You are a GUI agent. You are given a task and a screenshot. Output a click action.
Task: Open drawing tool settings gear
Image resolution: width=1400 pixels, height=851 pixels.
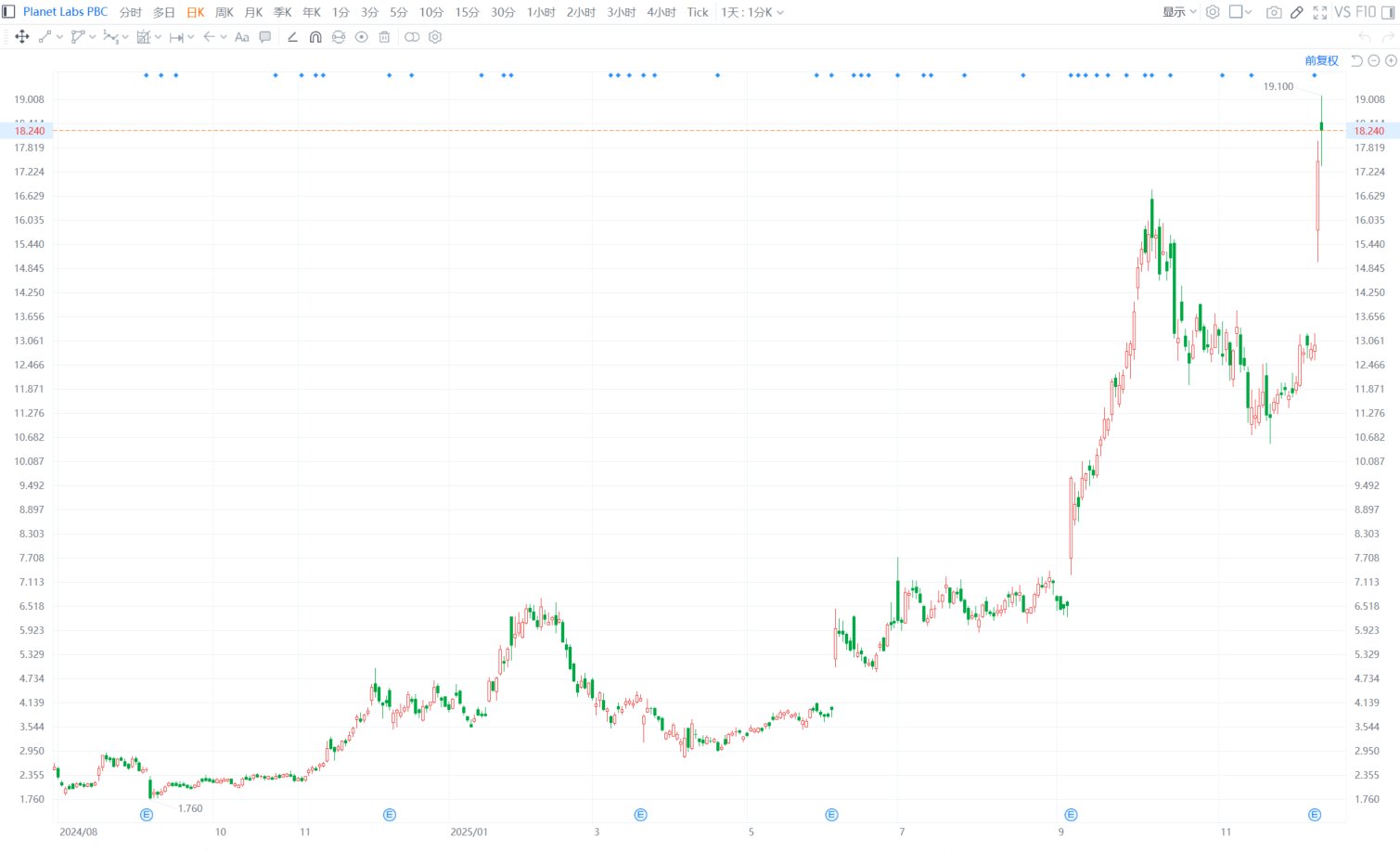pyautogui.click(x=435, y=37)
